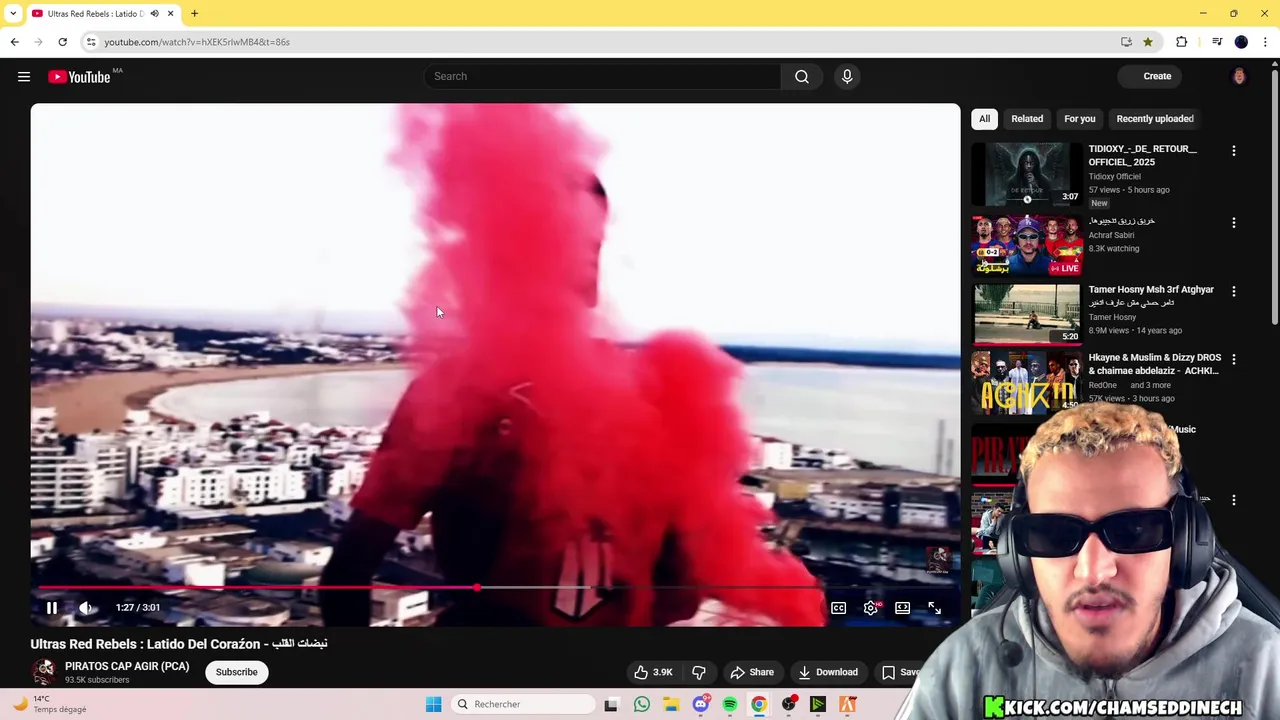Open the weather widget showing 14°C

coord(50,704)
